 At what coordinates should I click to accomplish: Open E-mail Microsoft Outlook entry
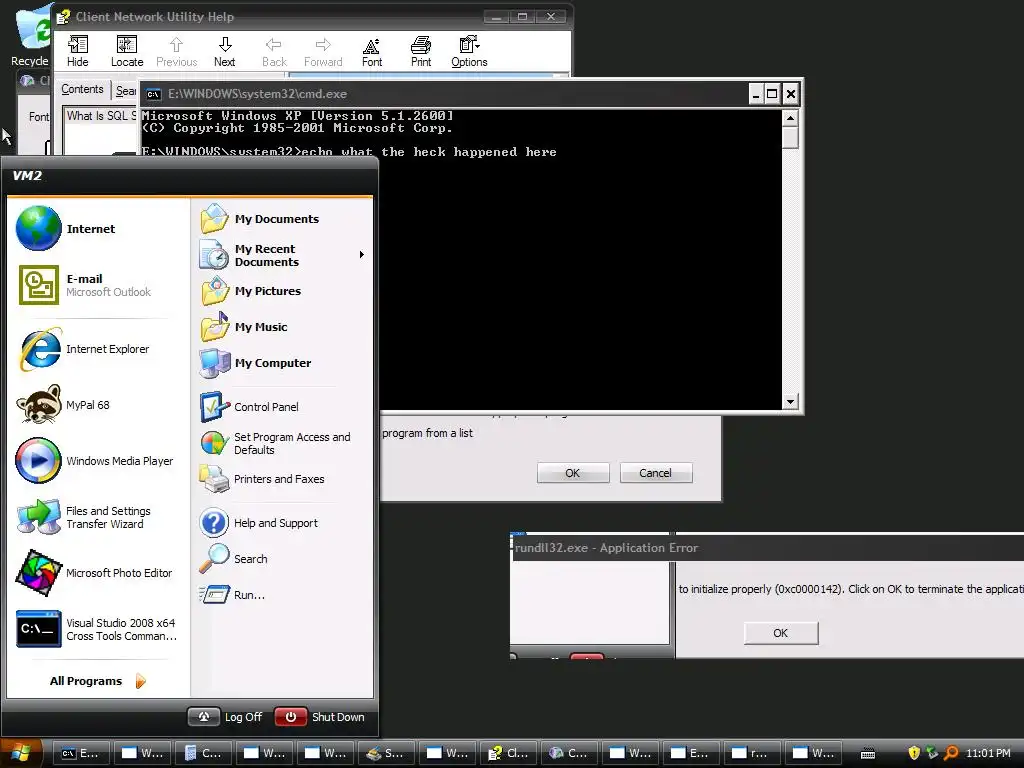(x=98, y=285)
